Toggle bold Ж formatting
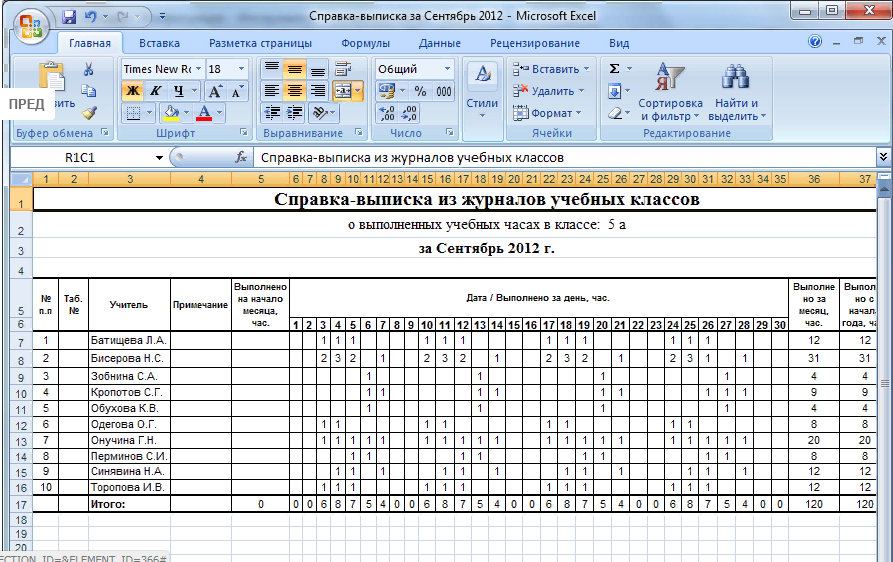The height and width of the screenshot is (562, 893). (x=133, y=91)
